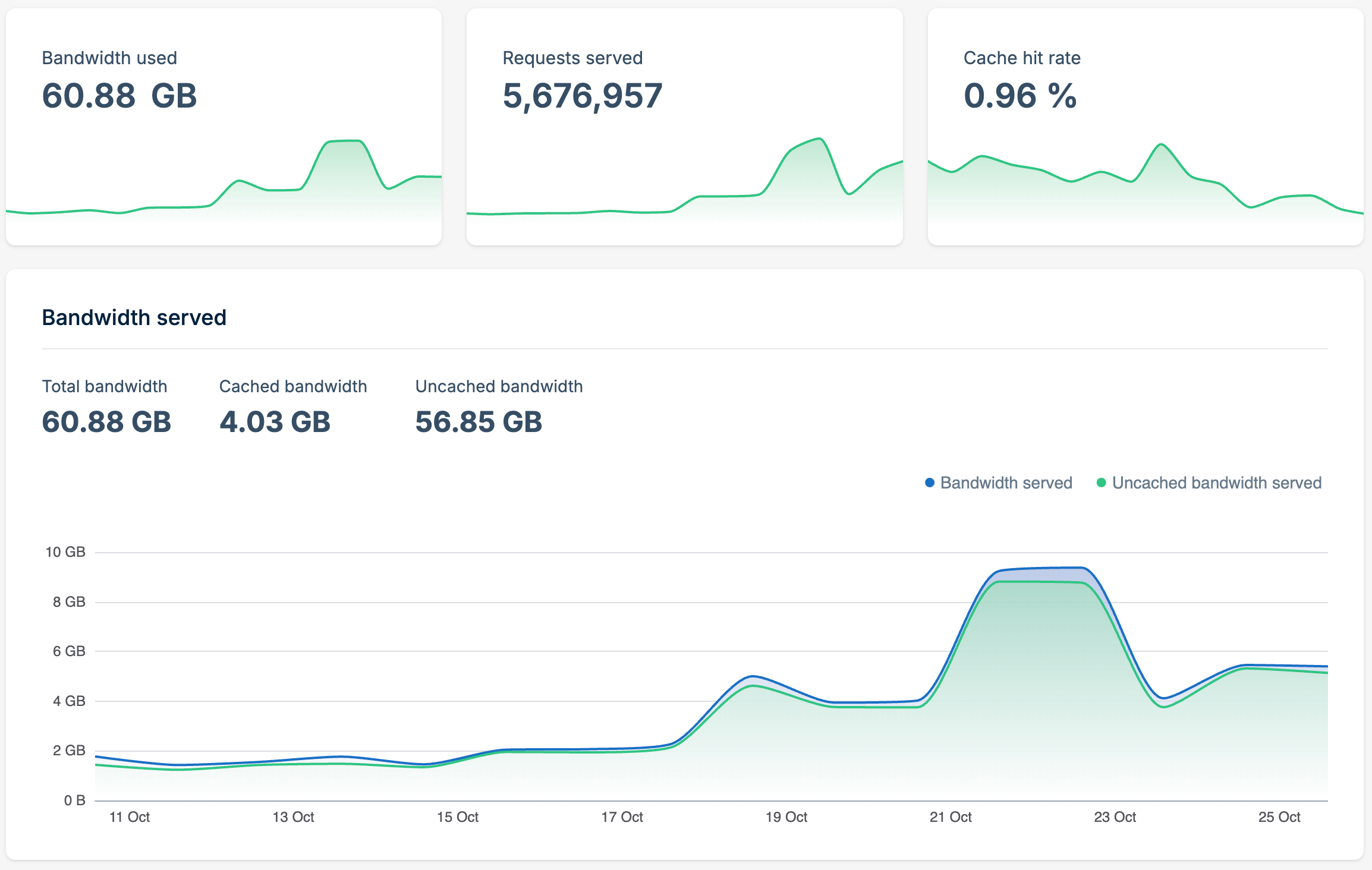Toggle the Bandwidth served legend item
Screen dimensions: 1372x870
[x=999, y=483]
